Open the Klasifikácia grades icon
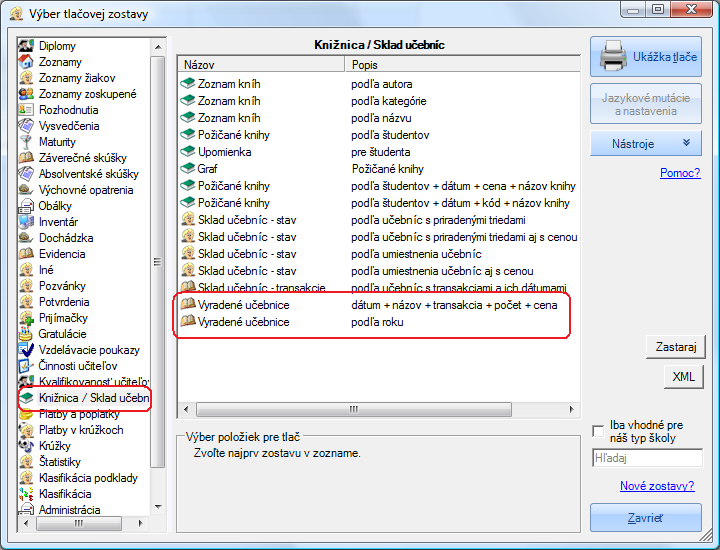This screenshot has width=720, height=550. [26, 494]
